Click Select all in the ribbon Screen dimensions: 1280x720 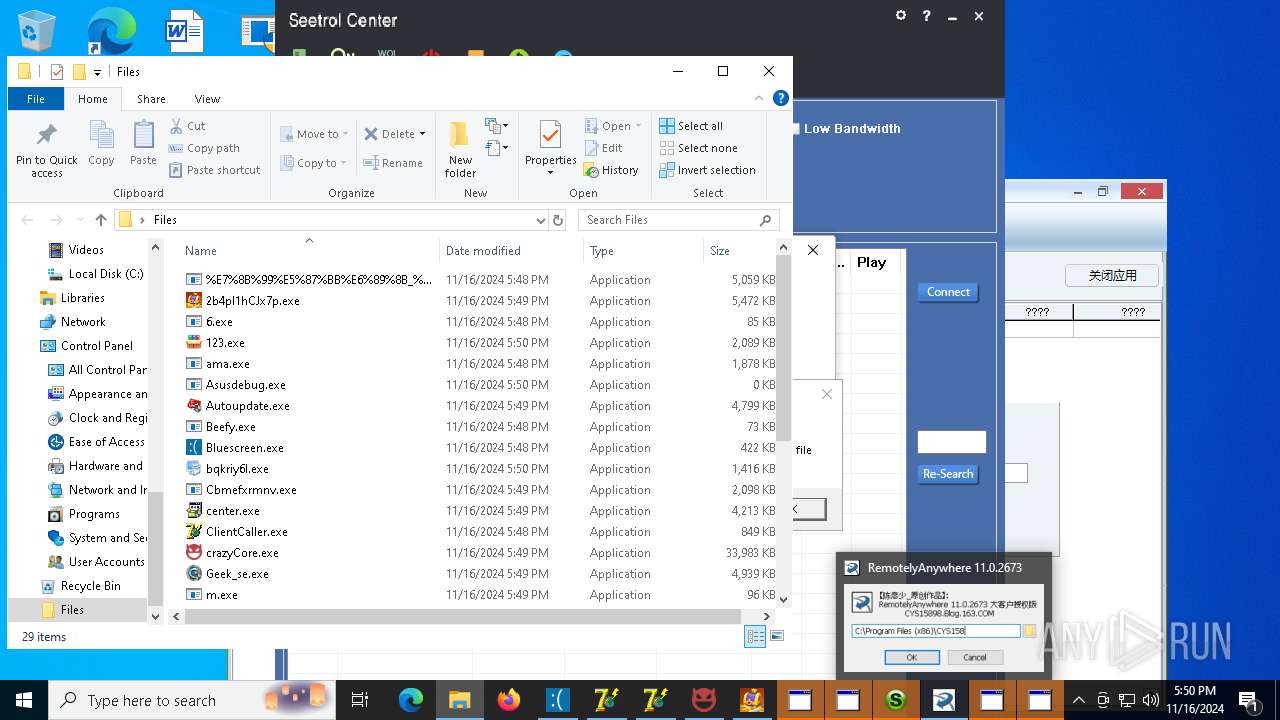tap(691, 126)
